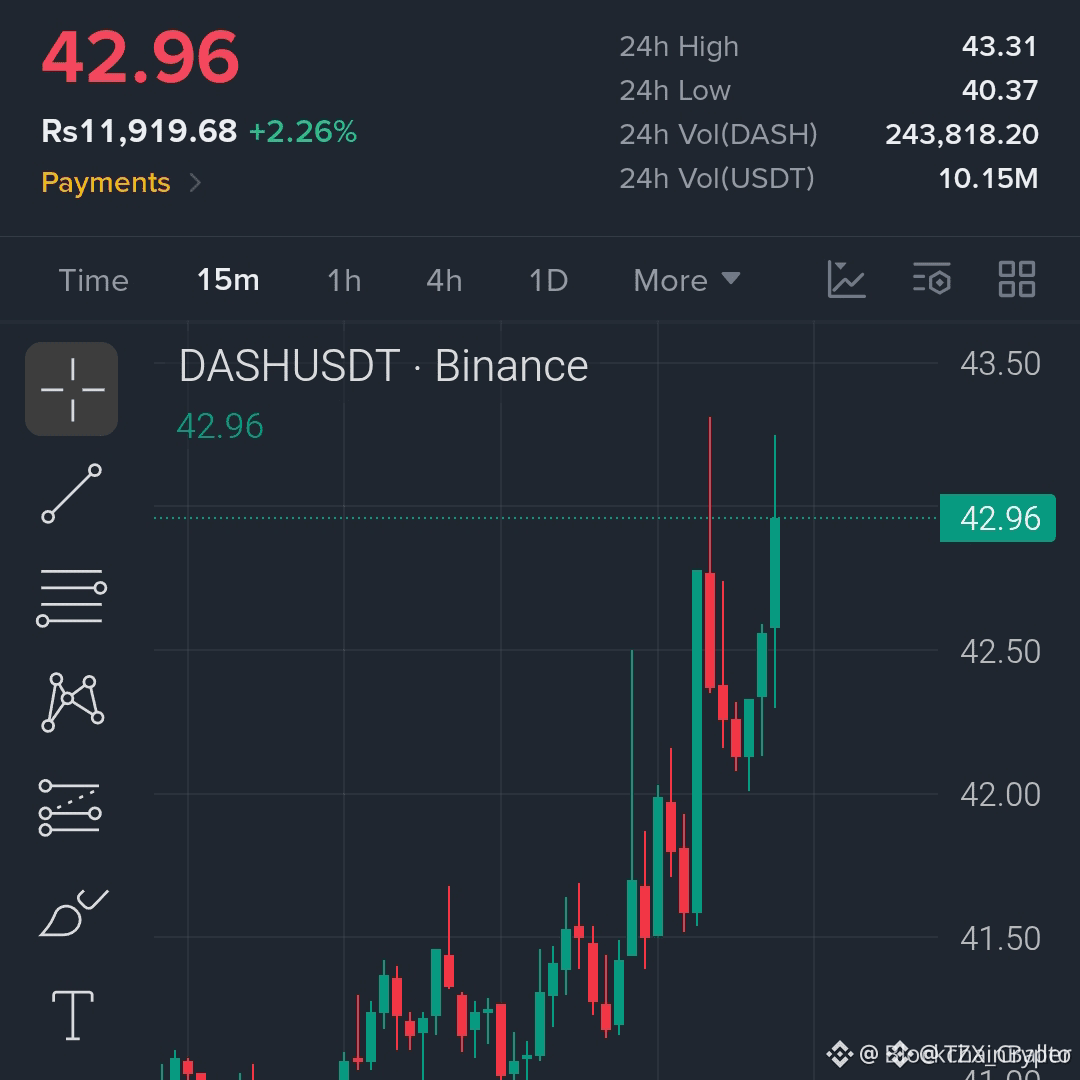
Task: Open the Payments link
Action: coord(105,183)
